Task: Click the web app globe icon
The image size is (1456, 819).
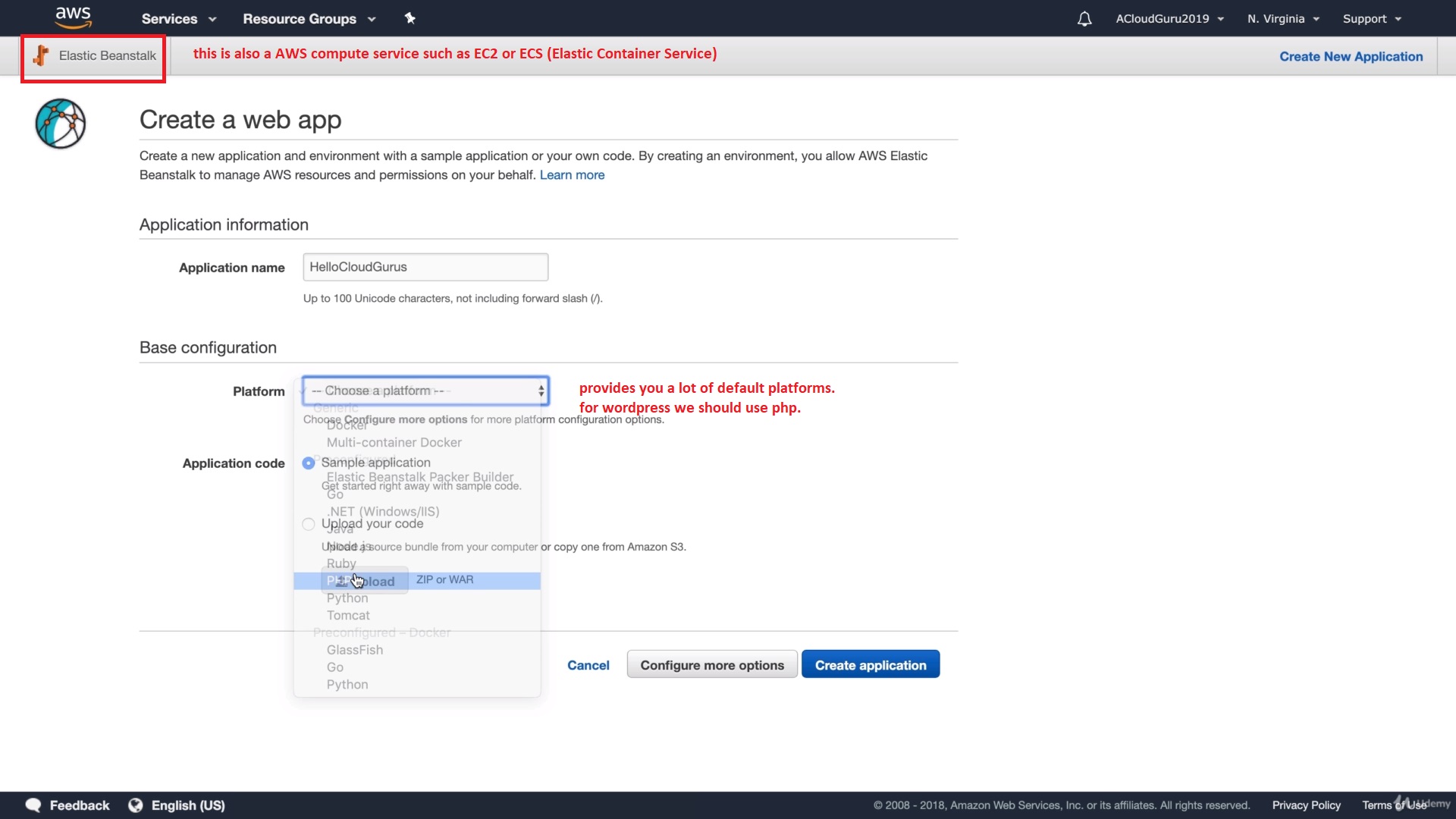Action: click(61, 124)
